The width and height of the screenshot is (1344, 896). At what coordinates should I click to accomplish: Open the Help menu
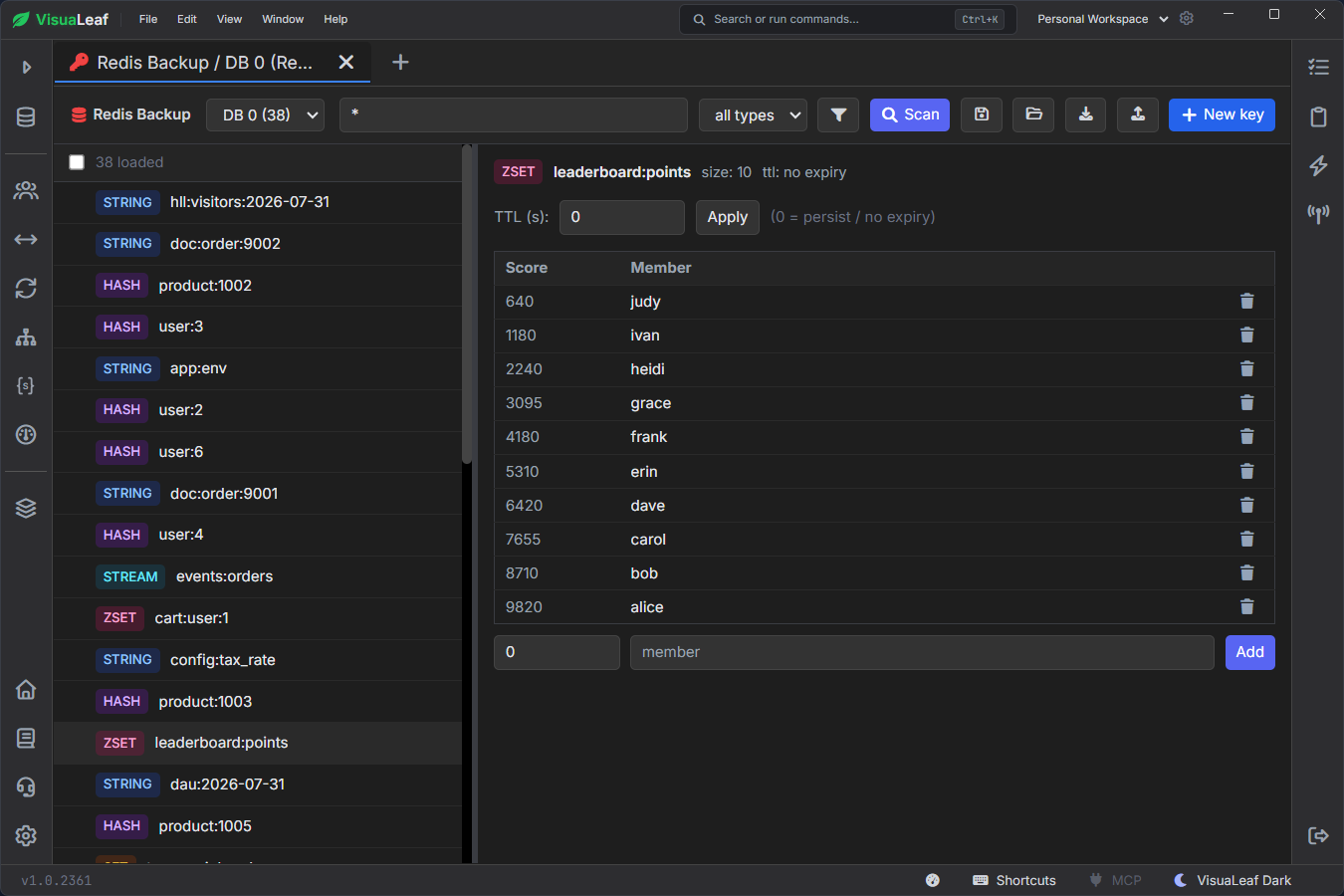point(336,19)
